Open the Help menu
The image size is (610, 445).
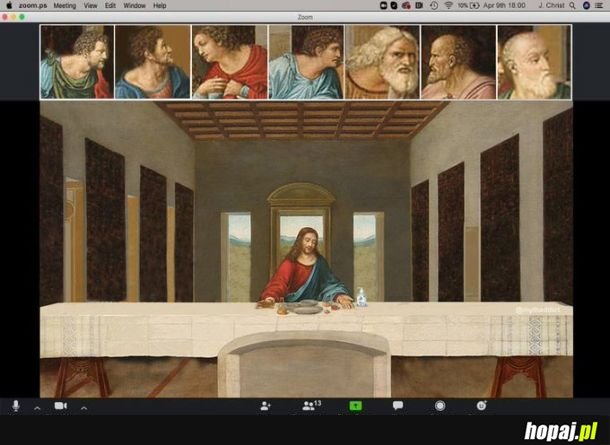(x=160, y=5)
